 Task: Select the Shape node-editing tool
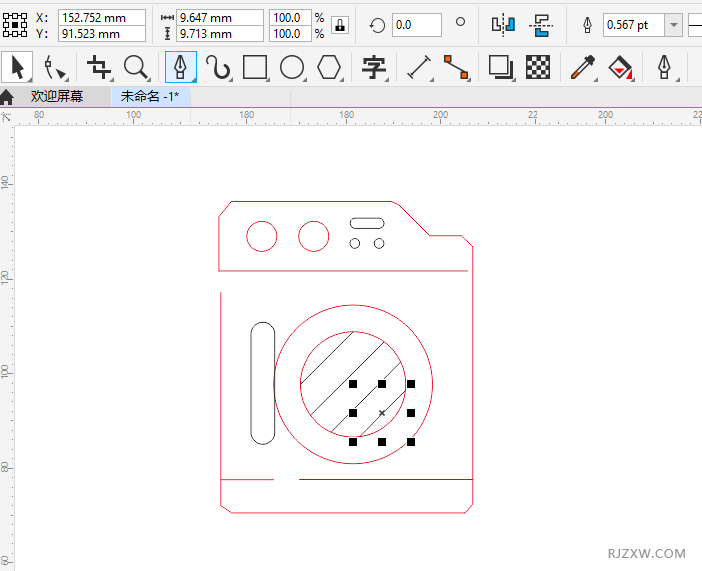click(x=56, y=68)
